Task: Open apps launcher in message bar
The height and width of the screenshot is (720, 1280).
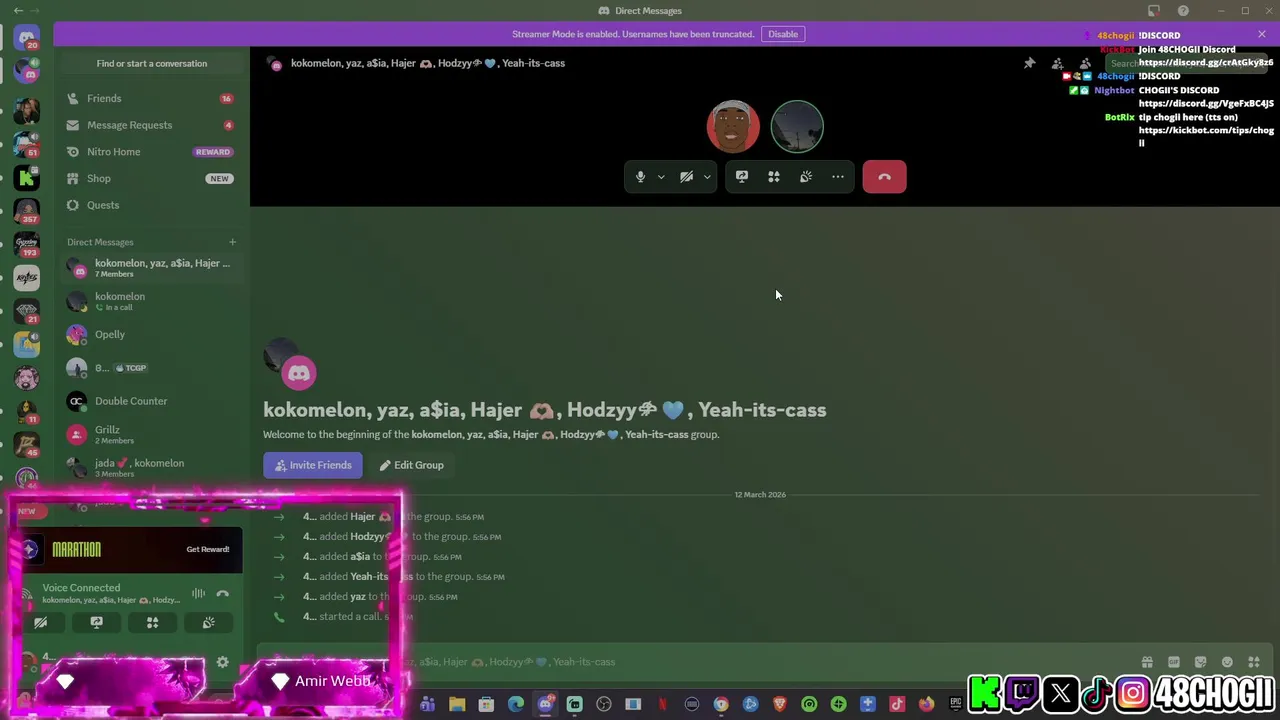Action: (1254, 662)
